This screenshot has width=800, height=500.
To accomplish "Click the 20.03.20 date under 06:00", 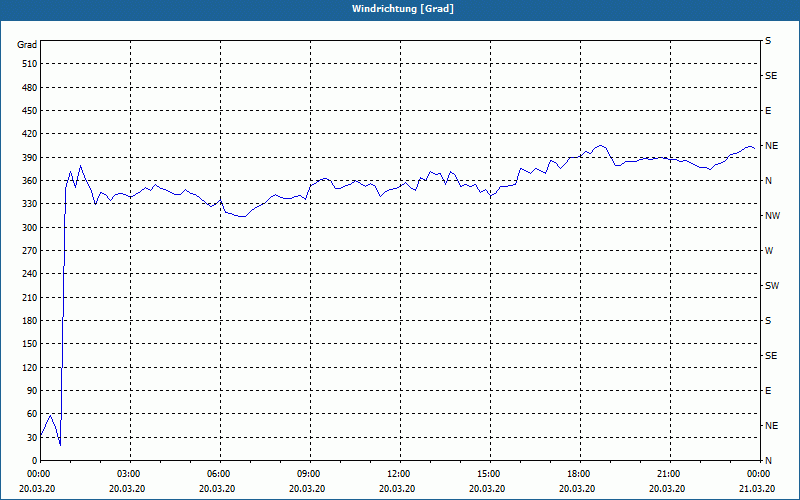I will click(x=217, y=489).
